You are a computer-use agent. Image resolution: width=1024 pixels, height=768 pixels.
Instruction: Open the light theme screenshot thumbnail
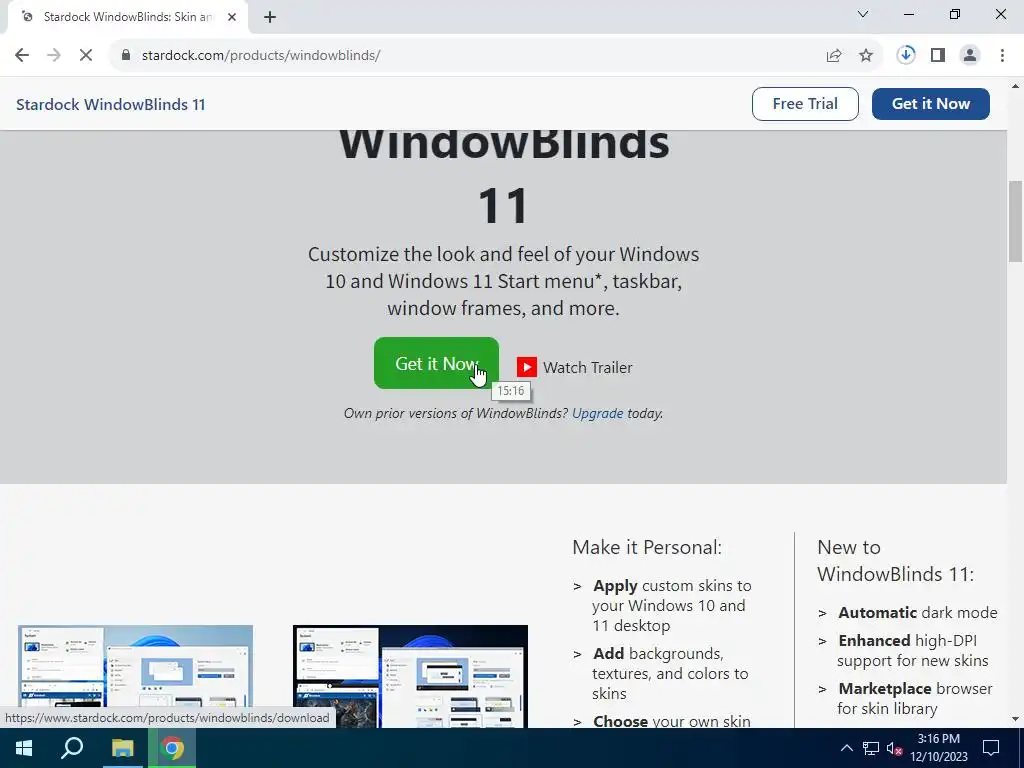point(135,676)
